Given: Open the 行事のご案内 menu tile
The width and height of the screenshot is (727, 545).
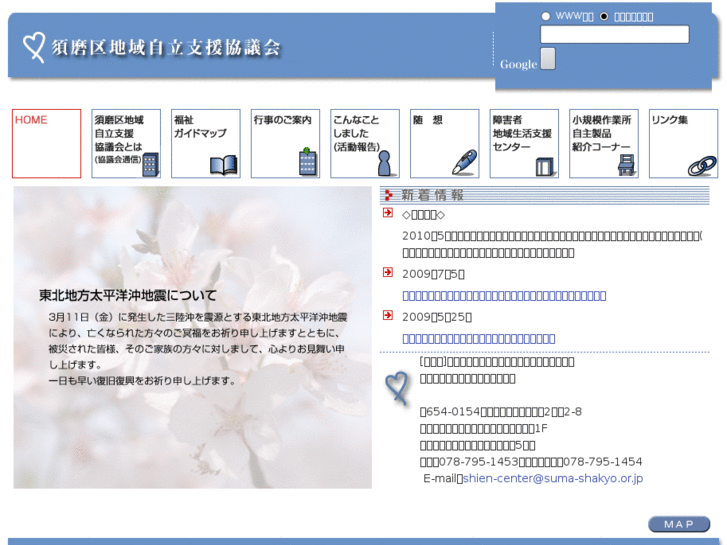Looking at the screenshot, I should (x=285, y=143).
